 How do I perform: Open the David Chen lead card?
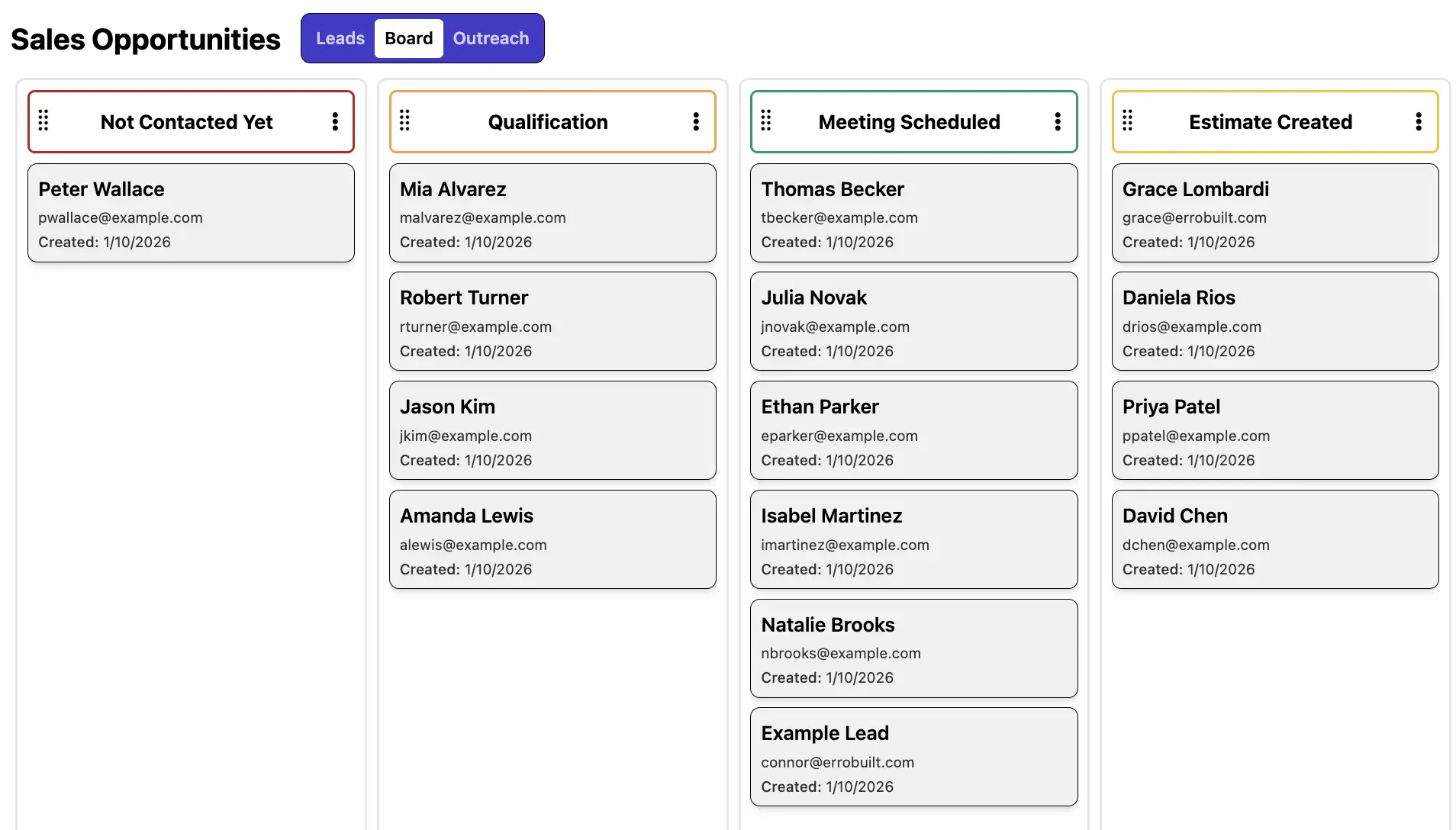coord(1274,539)
